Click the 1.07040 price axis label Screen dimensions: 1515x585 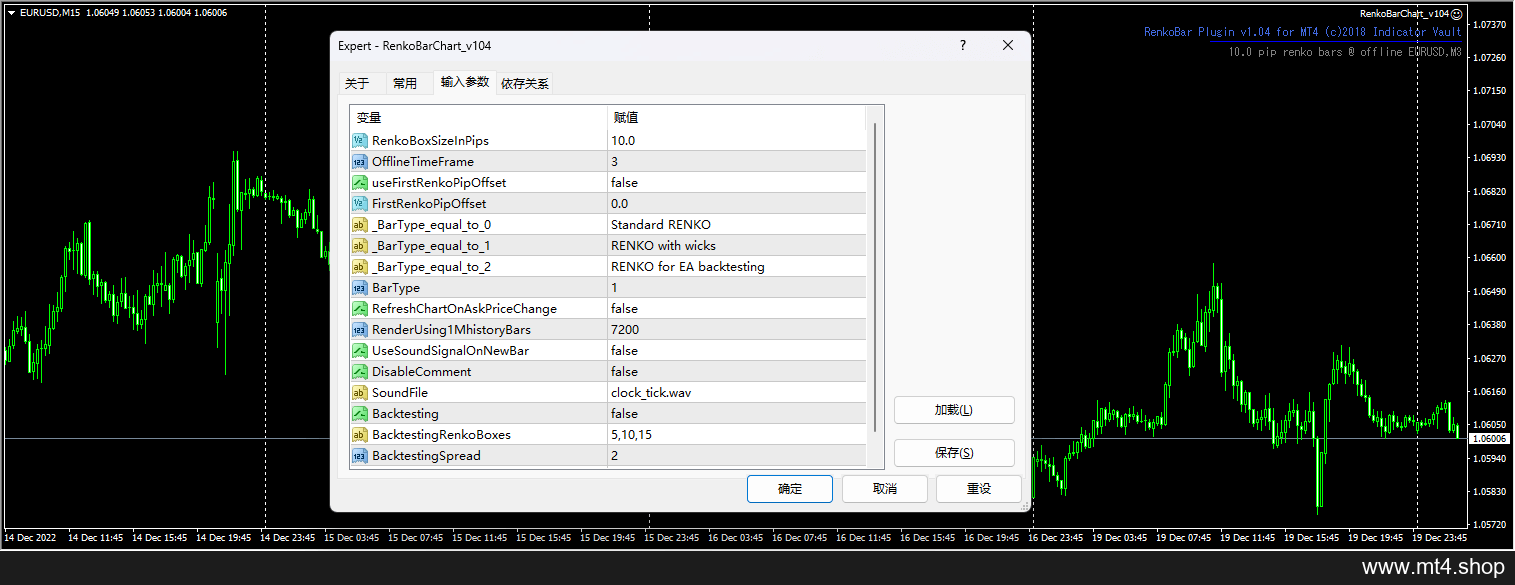click(x=1490, y=124)
